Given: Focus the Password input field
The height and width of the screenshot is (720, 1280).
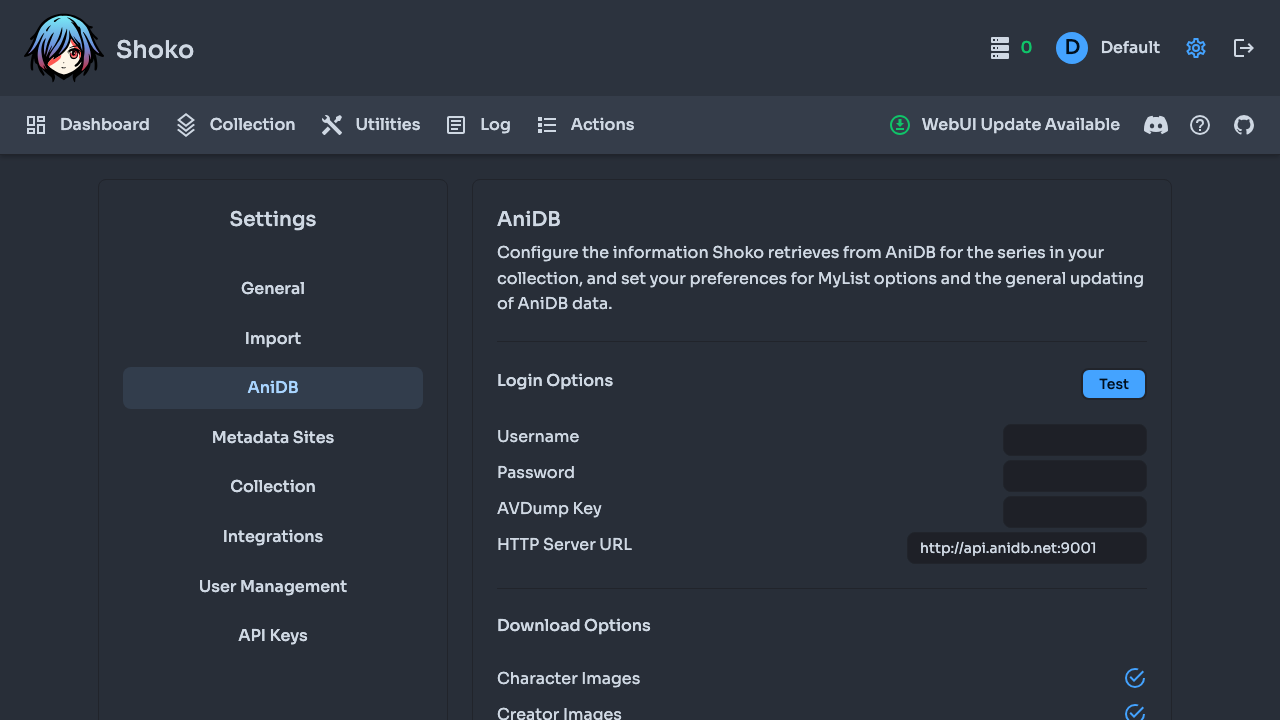Looking at the screenshot, I should 1075,476.
